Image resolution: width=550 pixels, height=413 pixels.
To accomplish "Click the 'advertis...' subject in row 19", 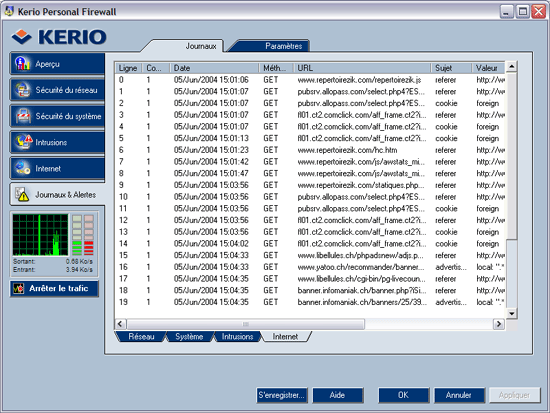I will point(451,302).
